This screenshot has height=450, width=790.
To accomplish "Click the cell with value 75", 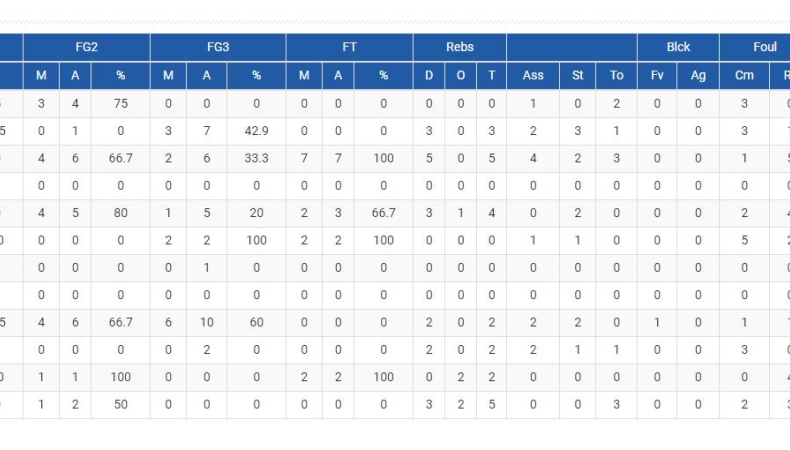I will [120, 104].
